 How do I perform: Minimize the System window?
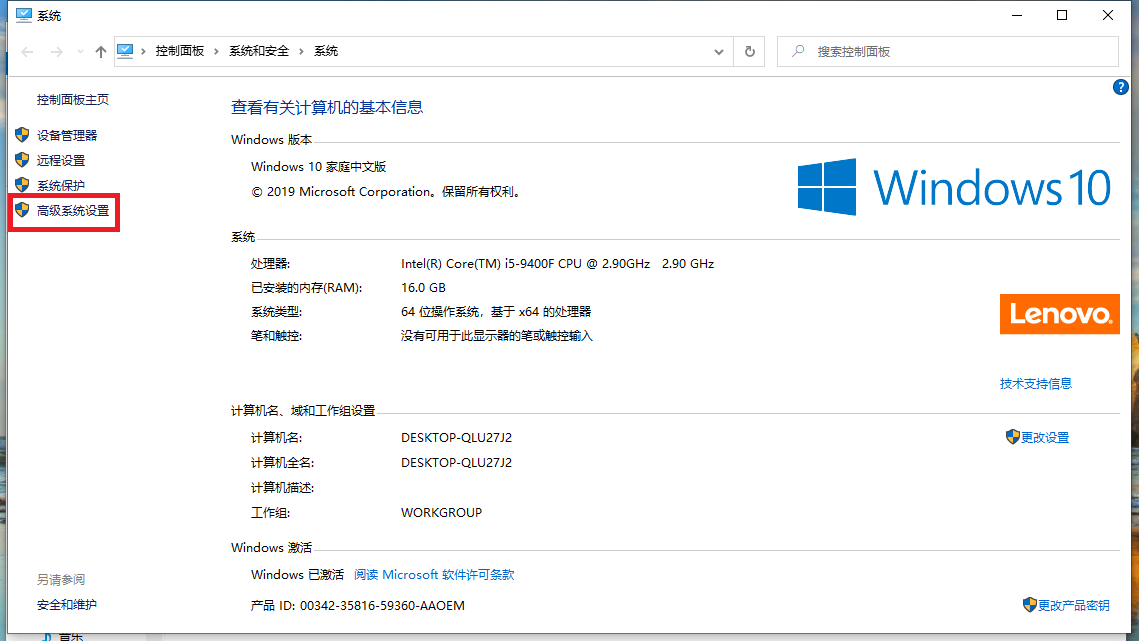[x=1017, y=15]
